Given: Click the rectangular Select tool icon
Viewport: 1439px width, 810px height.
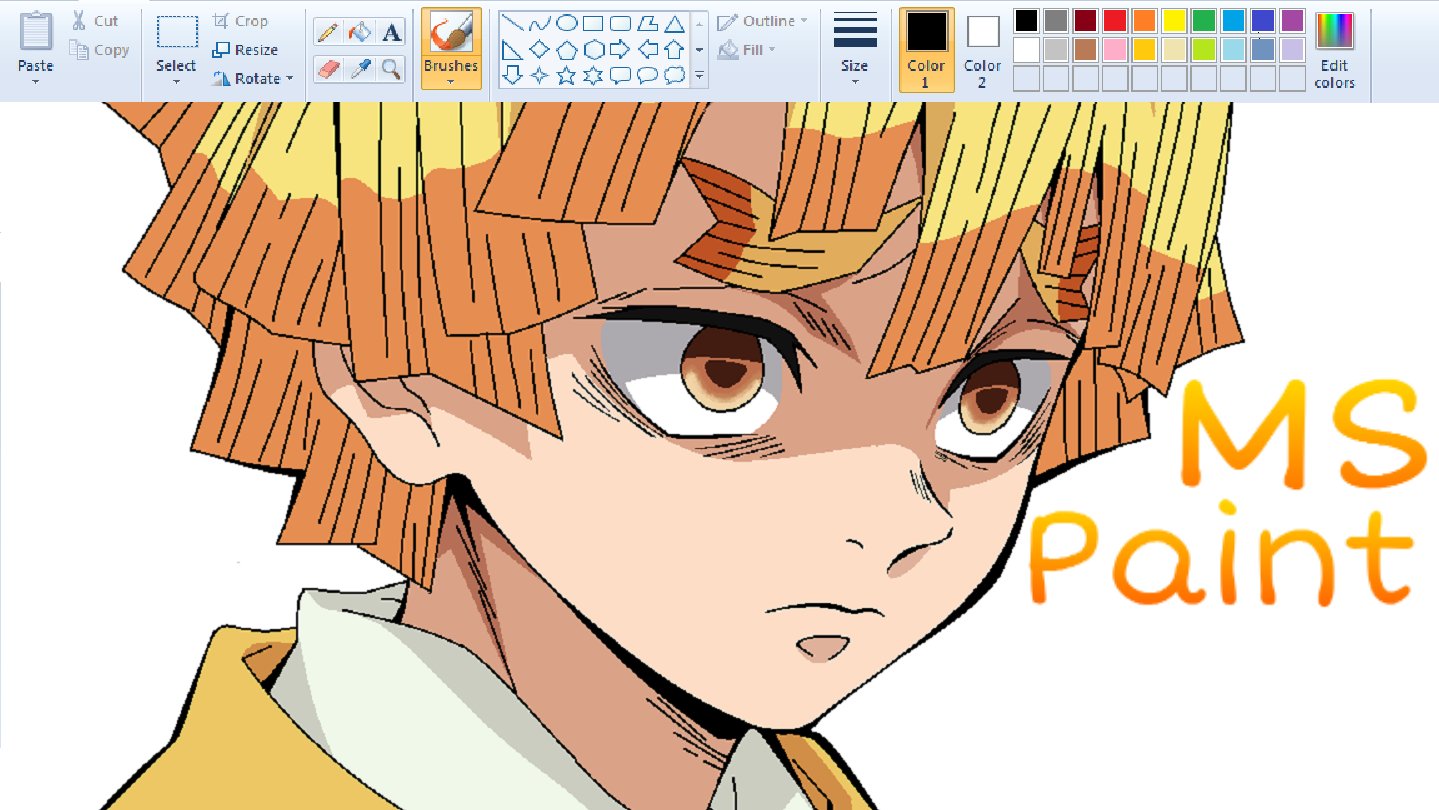Looking at the screenshot, I should 176,33.
